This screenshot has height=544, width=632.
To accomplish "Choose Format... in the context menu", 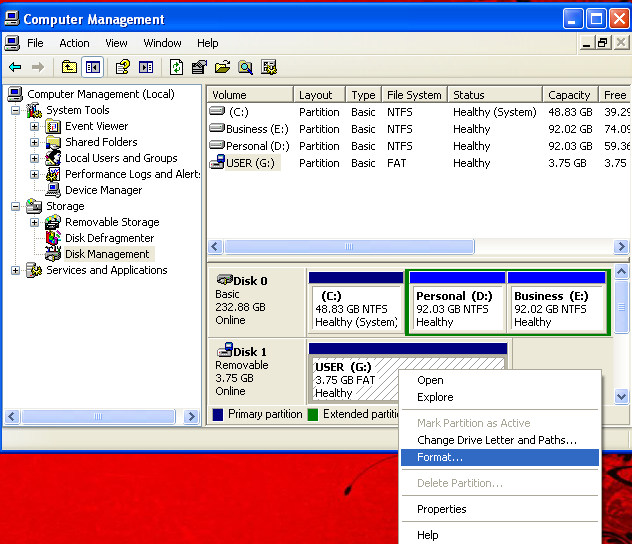I will pos(500,457).
